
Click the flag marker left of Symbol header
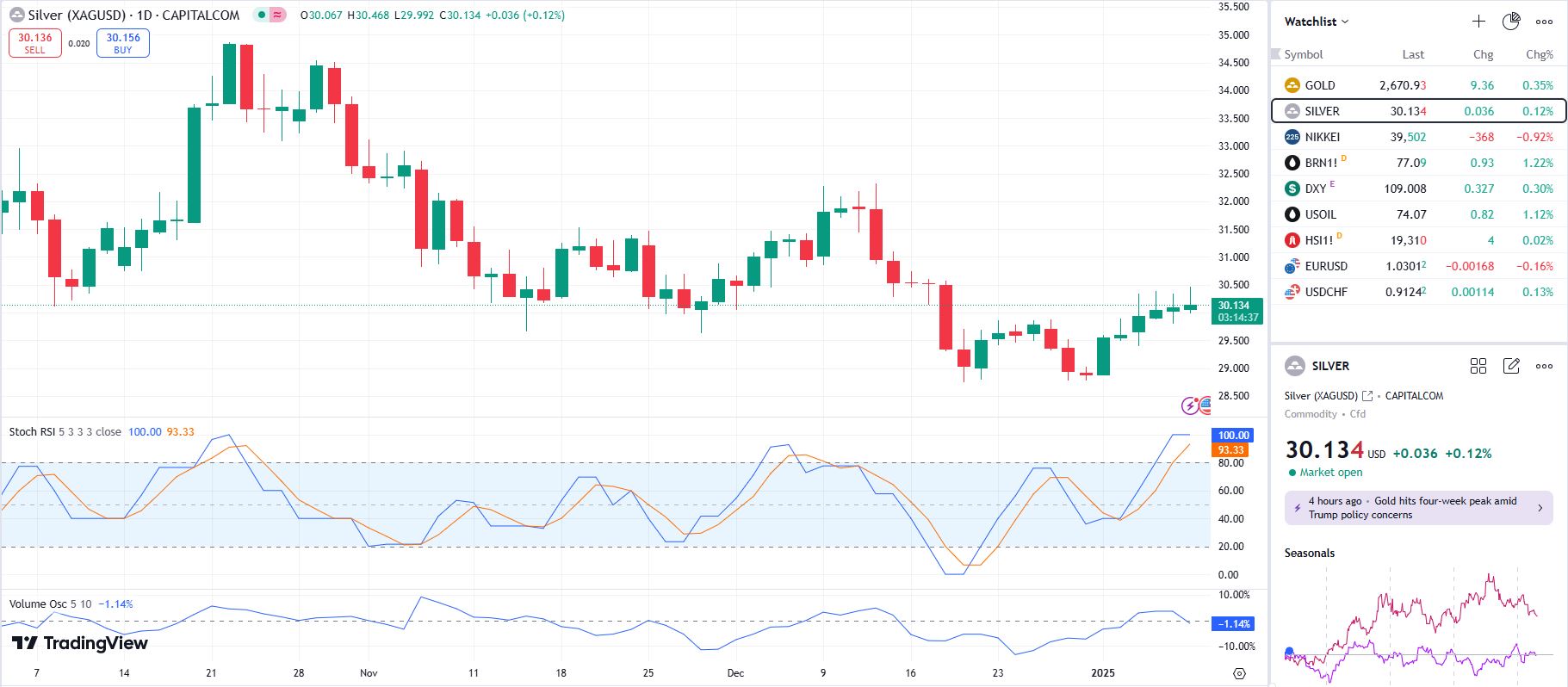pyautogui.click(x=1276, y=54)
